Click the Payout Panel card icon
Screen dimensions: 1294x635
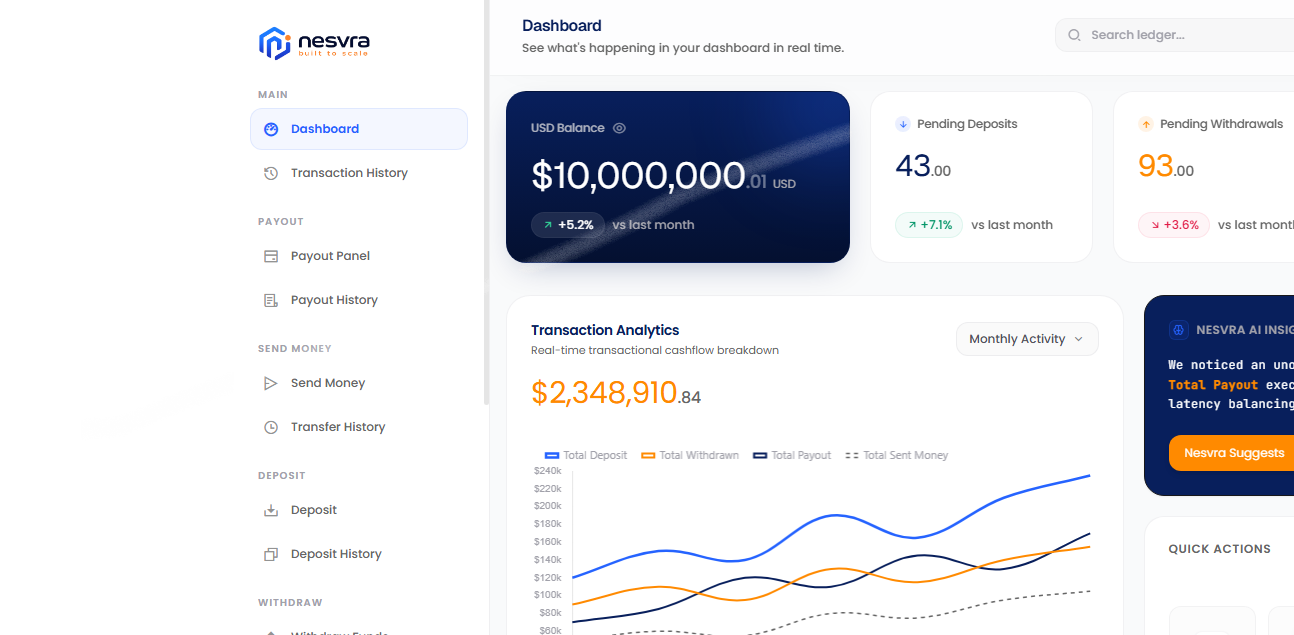pos(271,256)
